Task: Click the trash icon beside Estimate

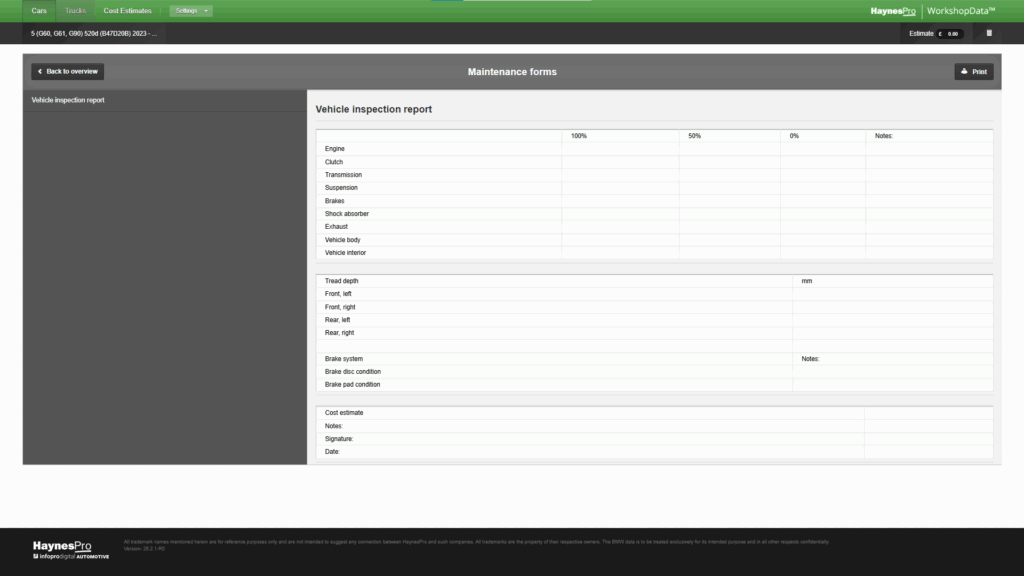Action: point(989,33)
